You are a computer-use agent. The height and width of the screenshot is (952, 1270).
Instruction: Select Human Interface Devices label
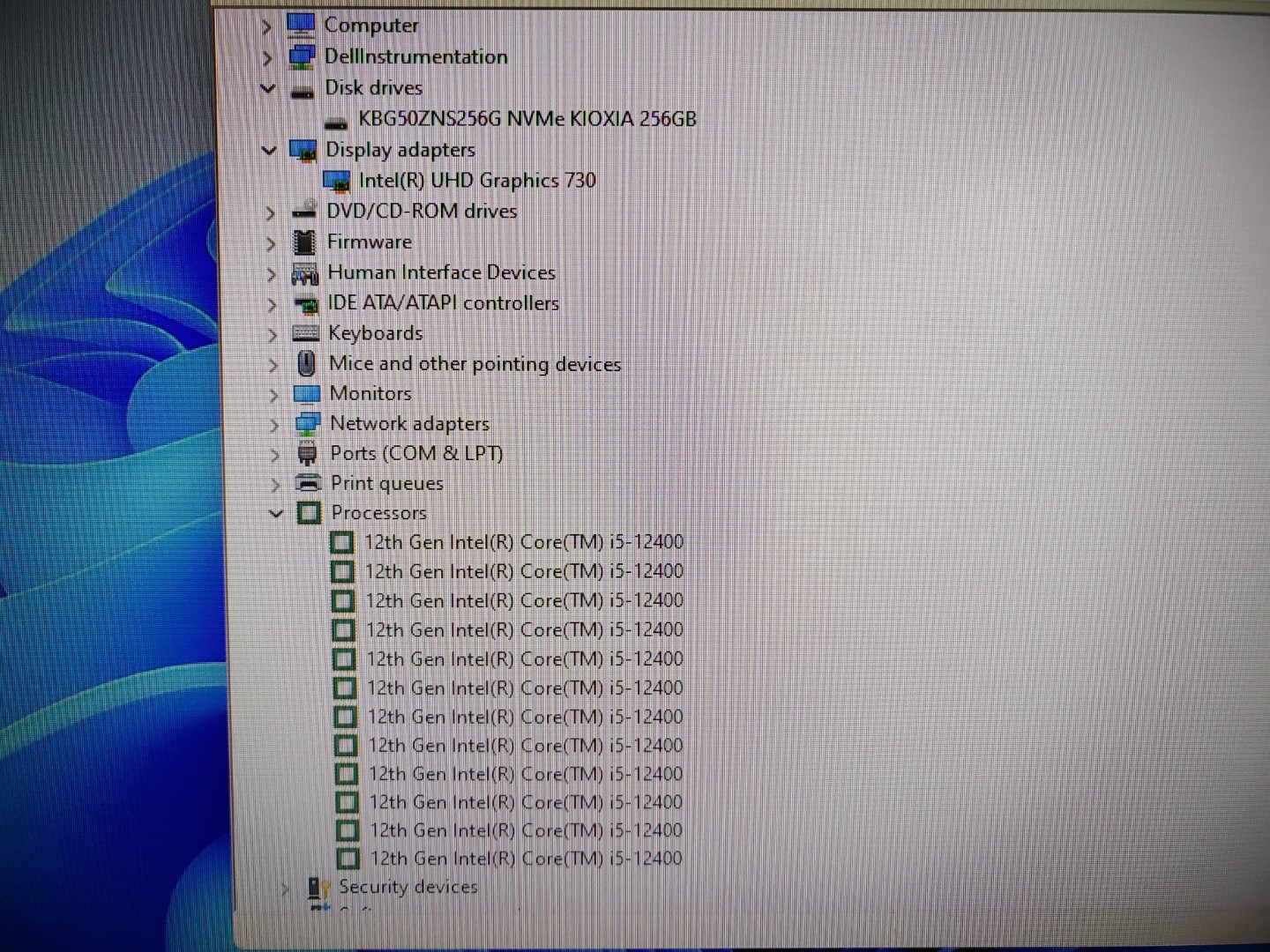(442, 272)
